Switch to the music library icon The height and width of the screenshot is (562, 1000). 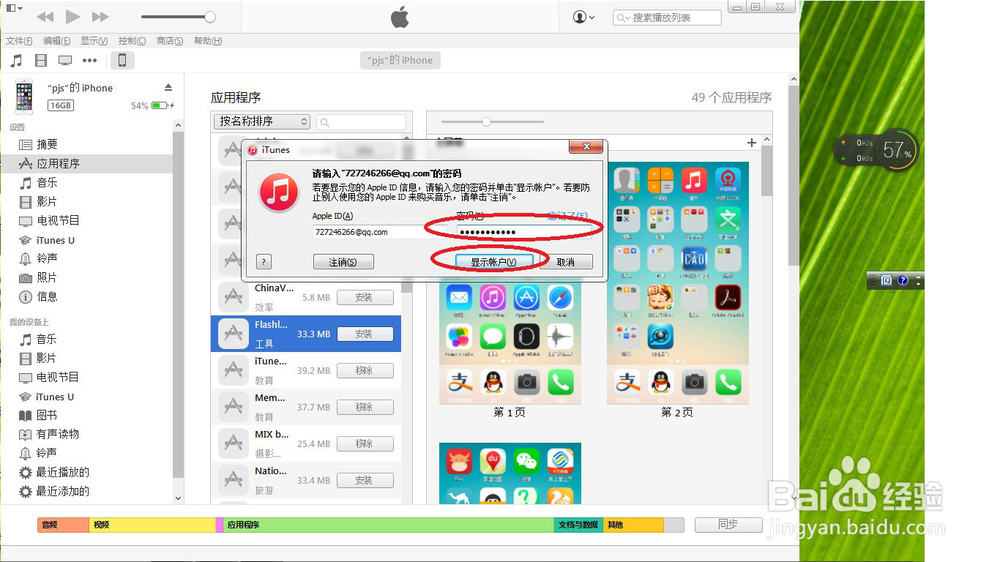click(x=17, y=61)
